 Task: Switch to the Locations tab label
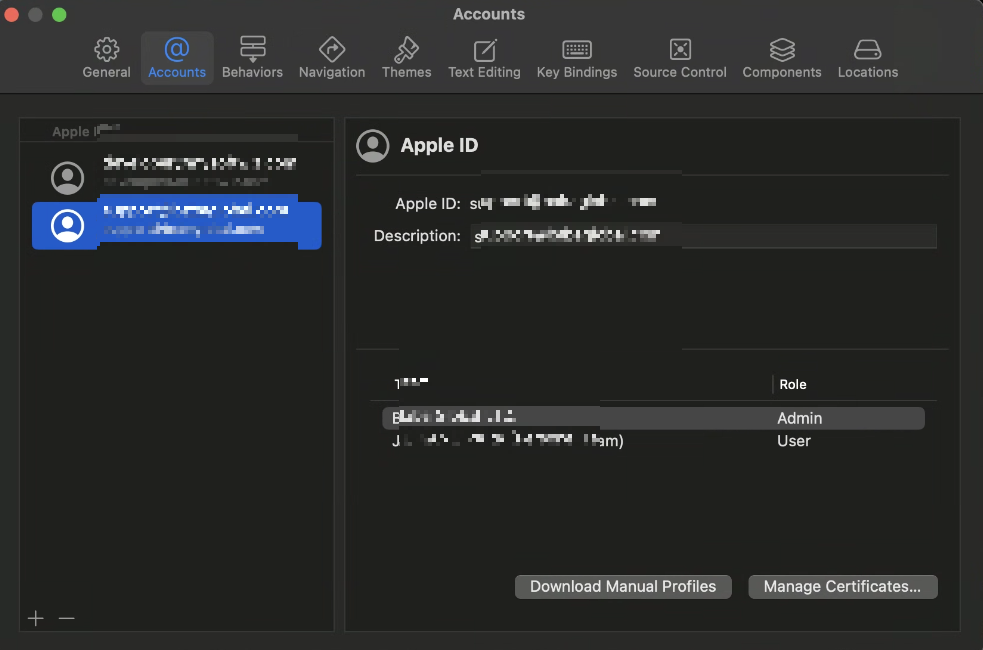click(868, 72)
